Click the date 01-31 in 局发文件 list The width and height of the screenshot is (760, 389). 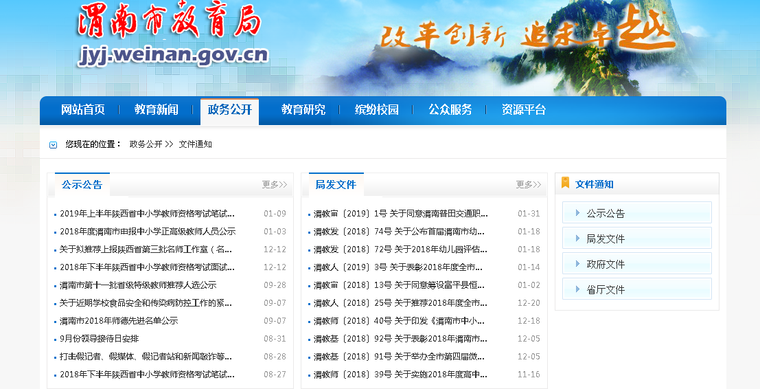point(529,214)
